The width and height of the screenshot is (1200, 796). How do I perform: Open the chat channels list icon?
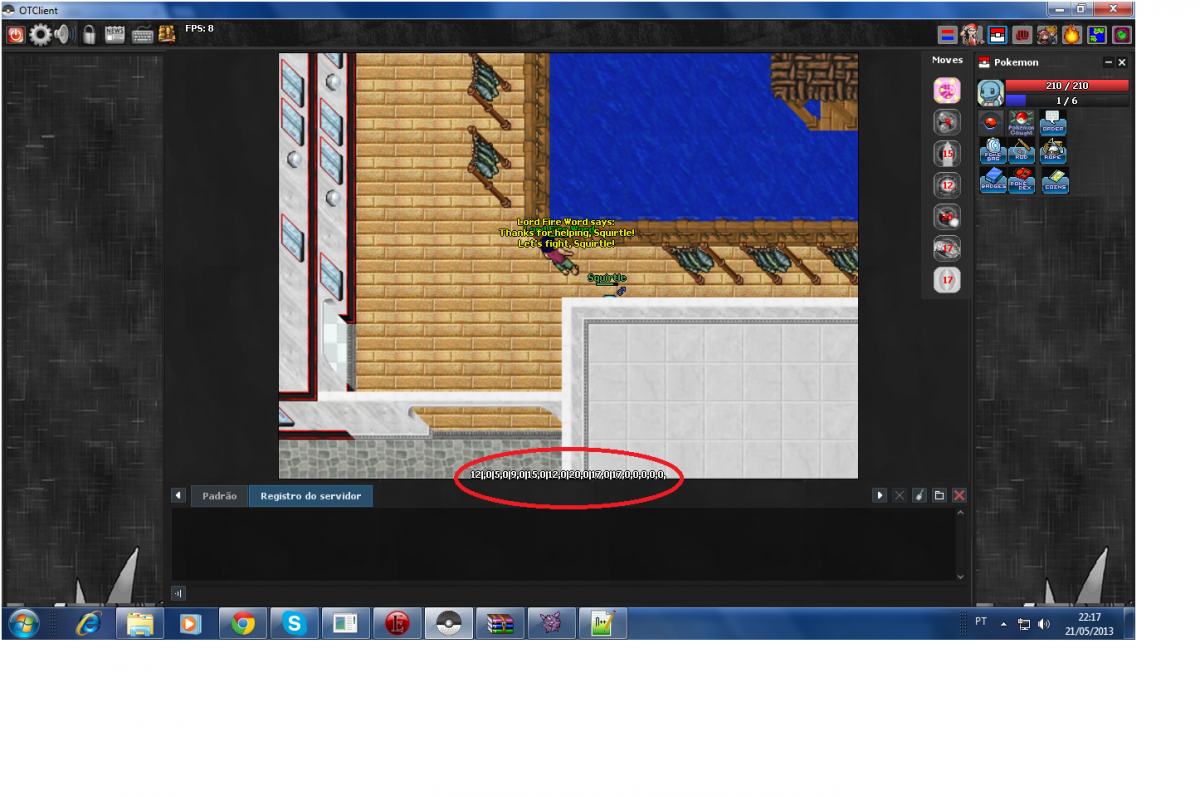939,496
